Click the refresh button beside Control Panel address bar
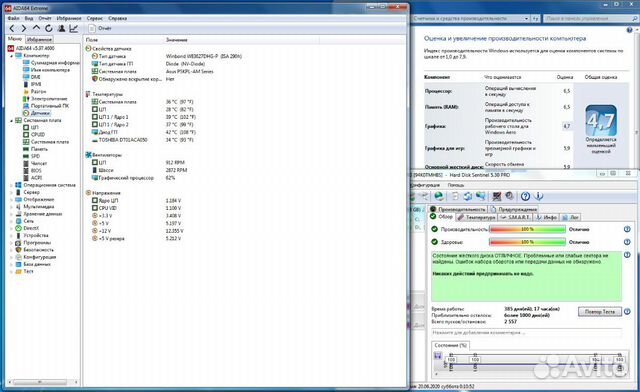 click(536, 18)
